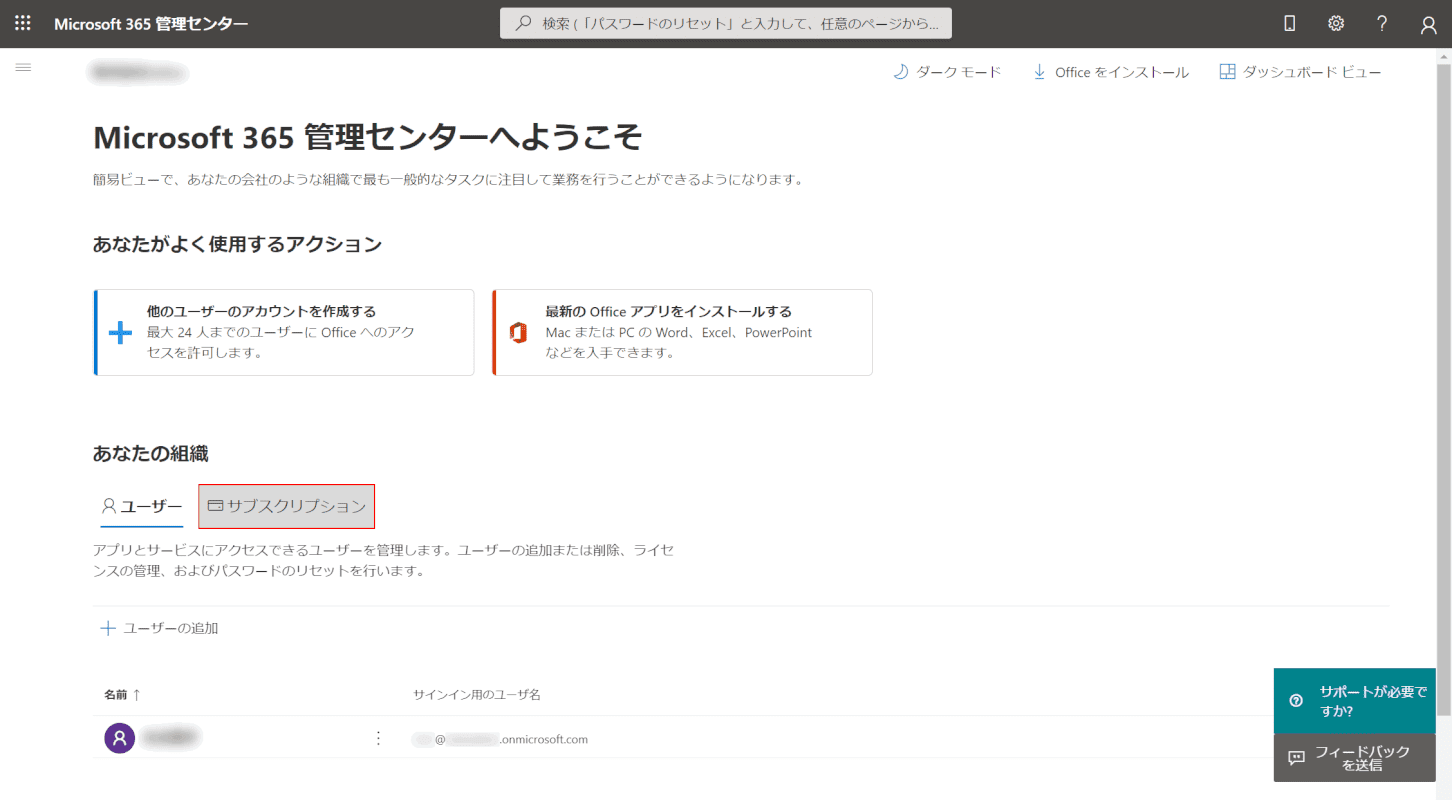Click the dashboard layout icon
Screen dimensions: 1452x800
tap(1227, 72)
